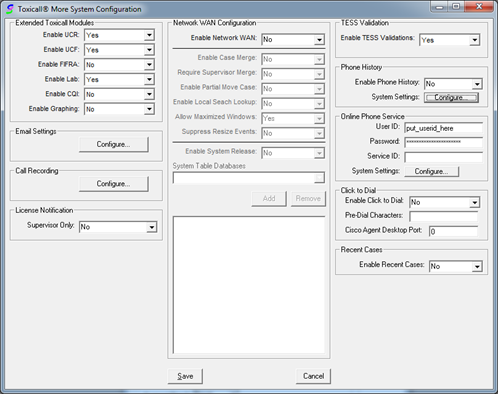Open the Enable Click to Dial dropdown
Image resolution: width=498 pixels, height=394 pixels.
click(445, 202)
